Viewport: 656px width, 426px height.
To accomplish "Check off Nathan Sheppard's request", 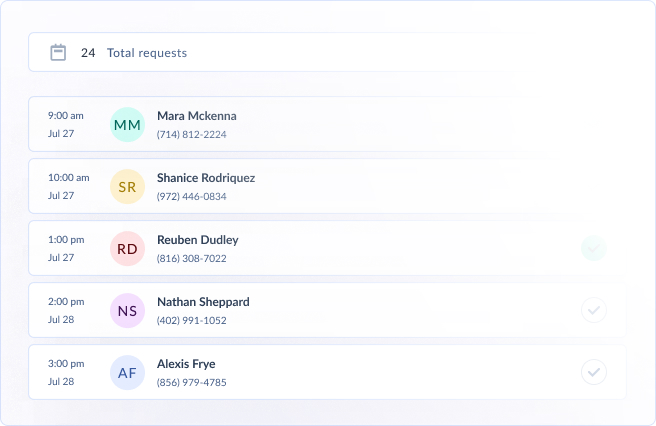I will (594, 311).
